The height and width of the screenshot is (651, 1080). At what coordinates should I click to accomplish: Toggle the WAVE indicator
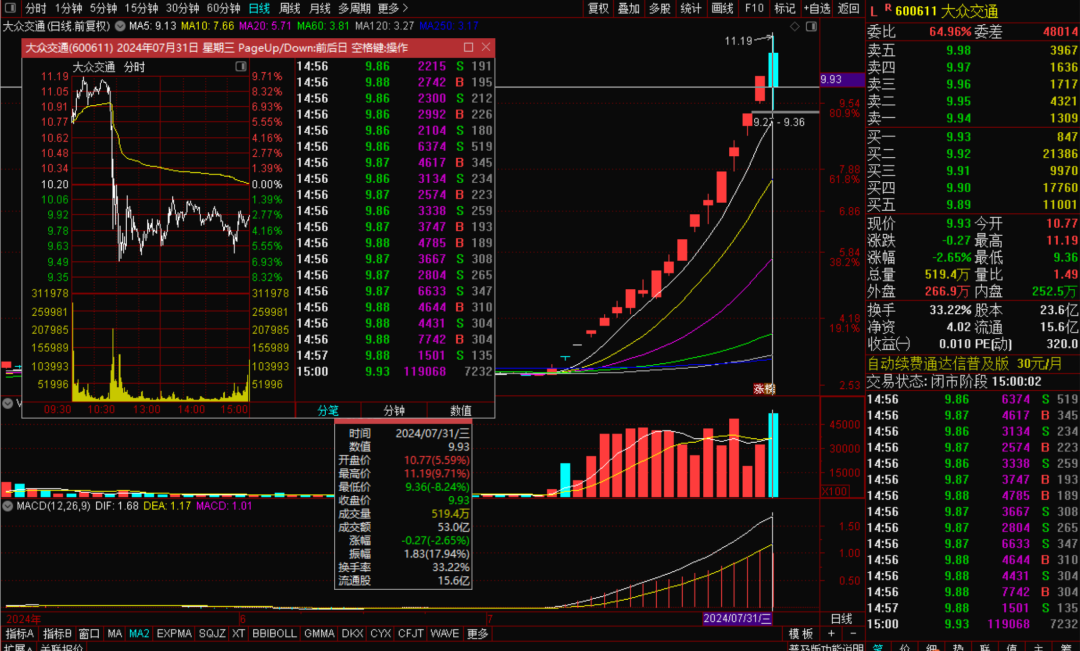(444, 633)
